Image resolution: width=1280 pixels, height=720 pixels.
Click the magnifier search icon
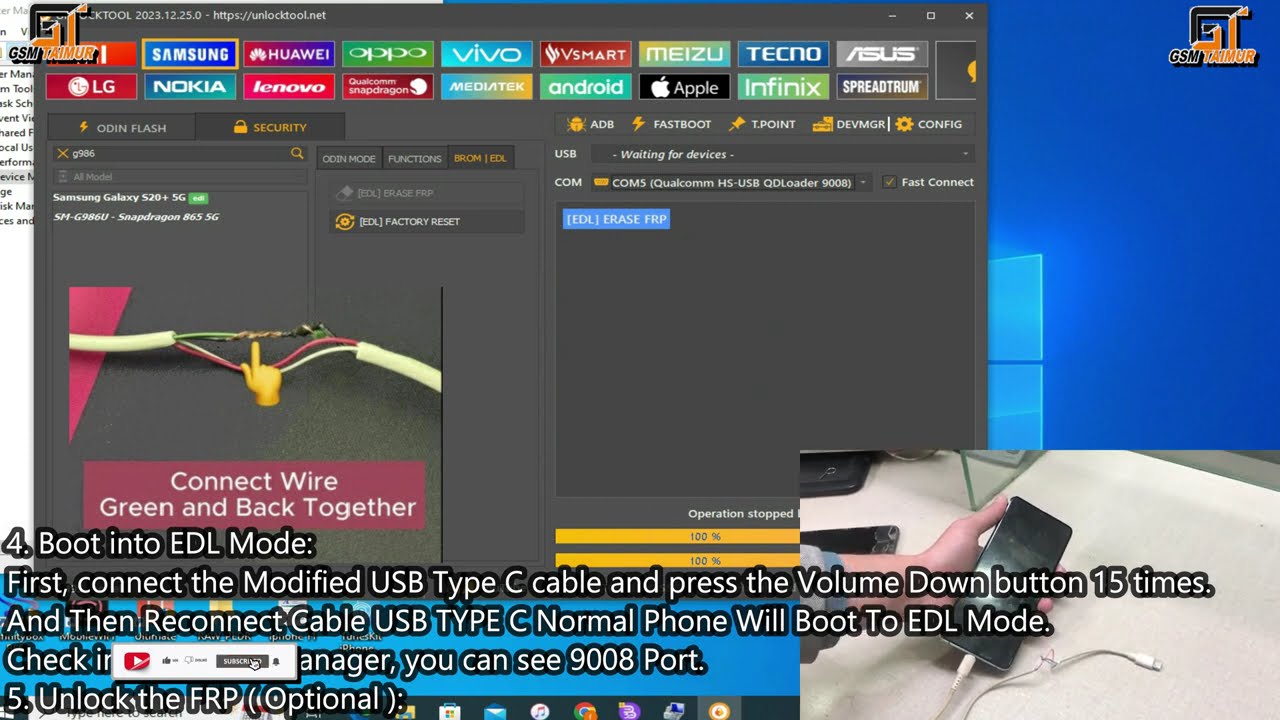[297, 153]
